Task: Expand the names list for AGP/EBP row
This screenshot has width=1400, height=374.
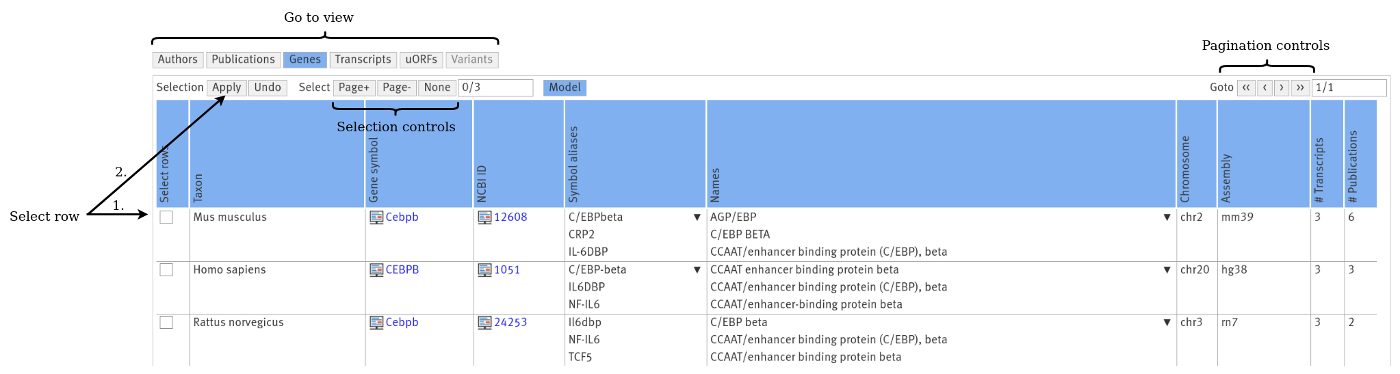Action: [1166, 217]
